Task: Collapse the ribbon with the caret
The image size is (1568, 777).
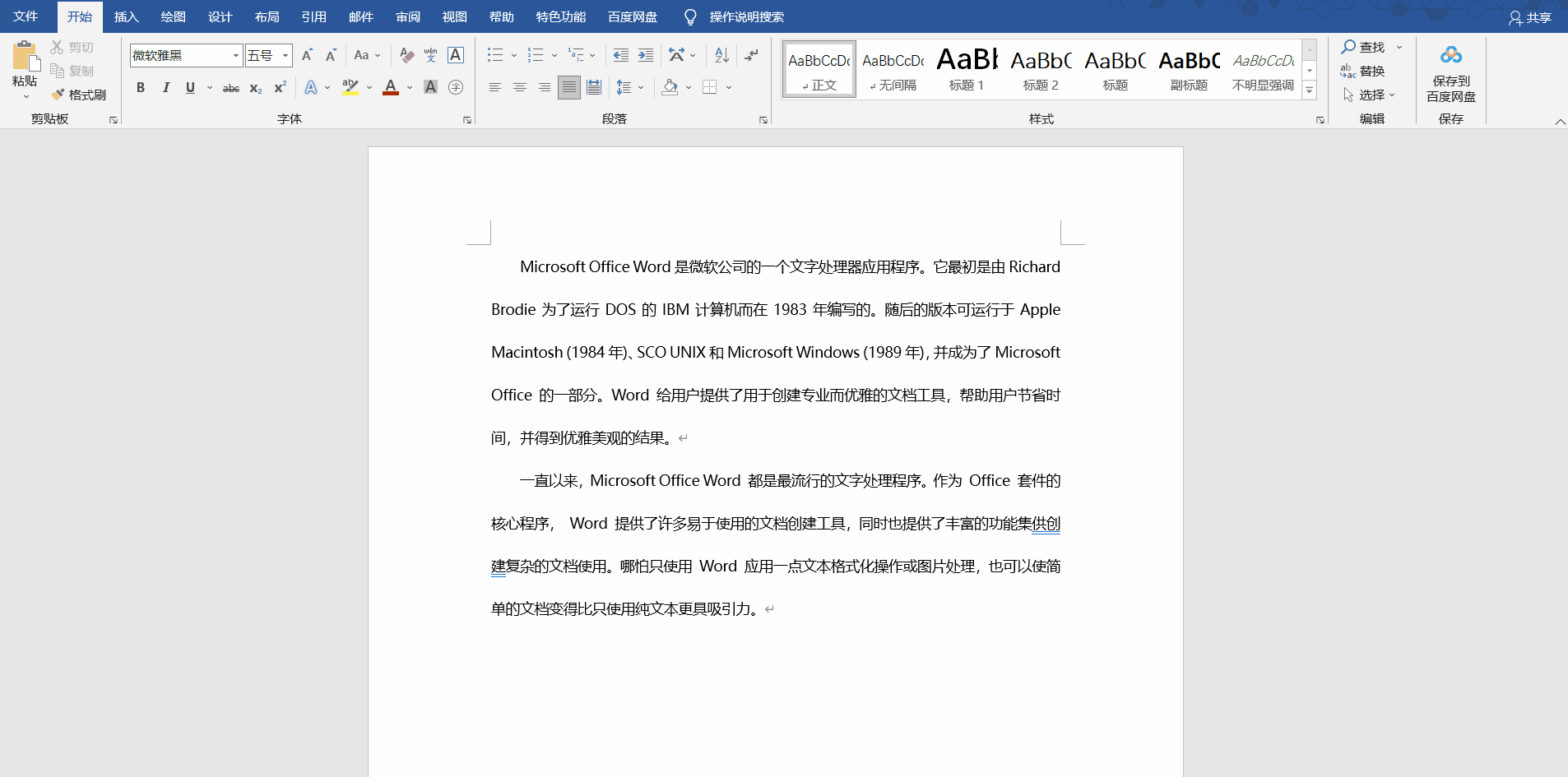Action: [x=1560, y=122]
